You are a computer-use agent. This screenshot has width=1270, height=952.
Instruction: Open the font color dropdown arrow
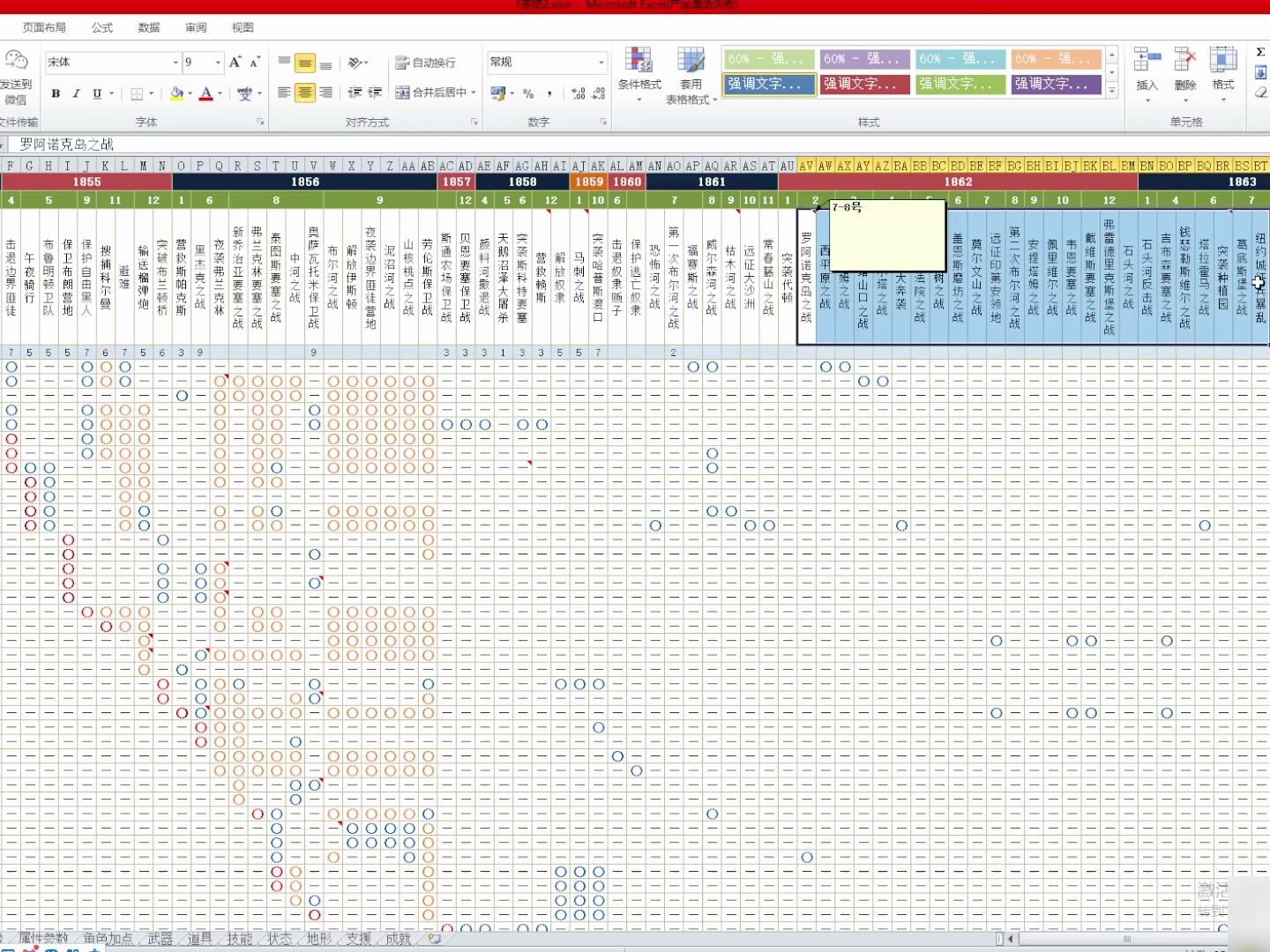pyautogui.click(x=220, y=93)
